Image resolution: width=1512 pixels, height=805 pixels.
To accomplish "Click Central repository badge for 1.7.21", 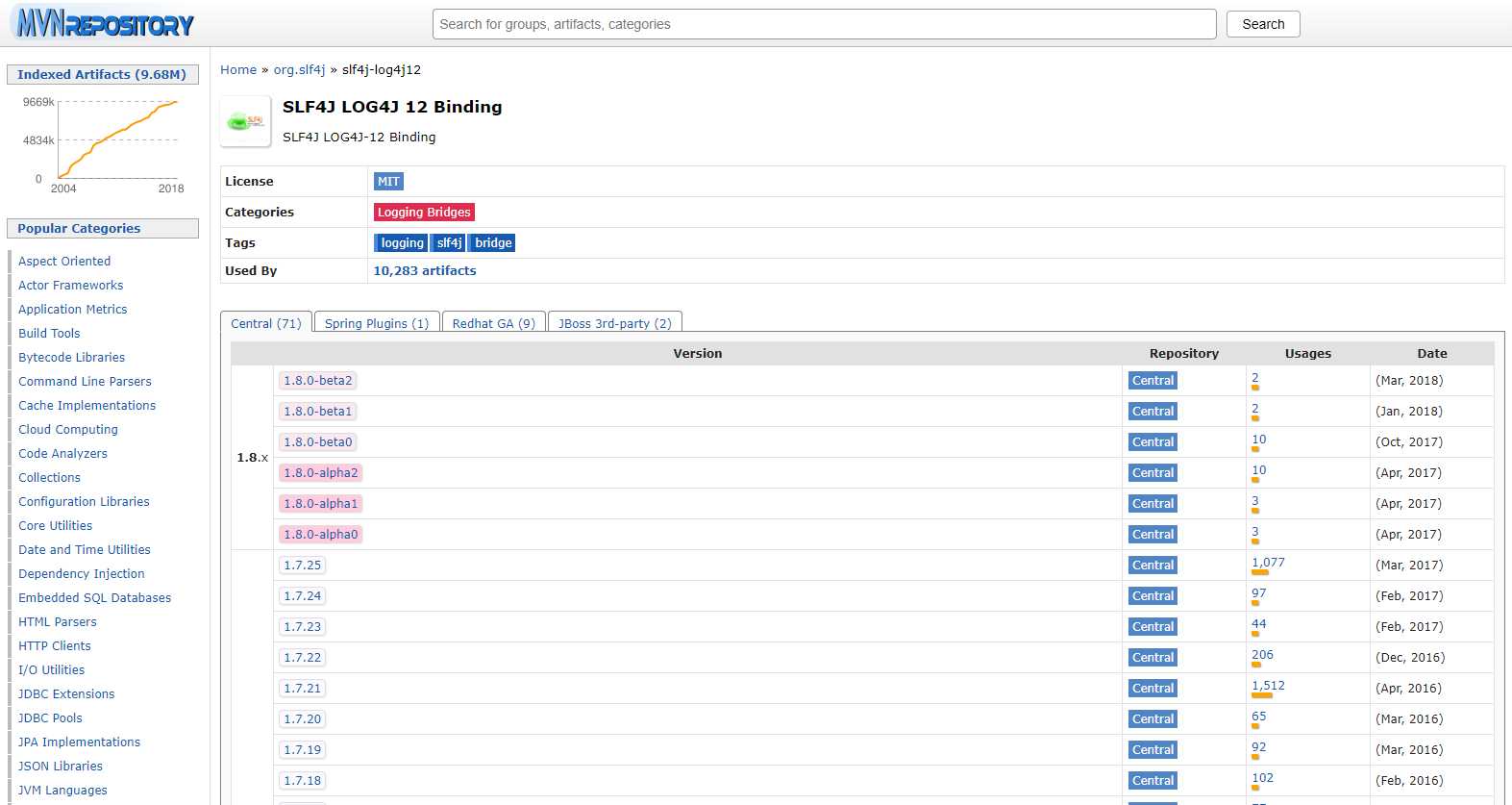I will [1153, 689].
